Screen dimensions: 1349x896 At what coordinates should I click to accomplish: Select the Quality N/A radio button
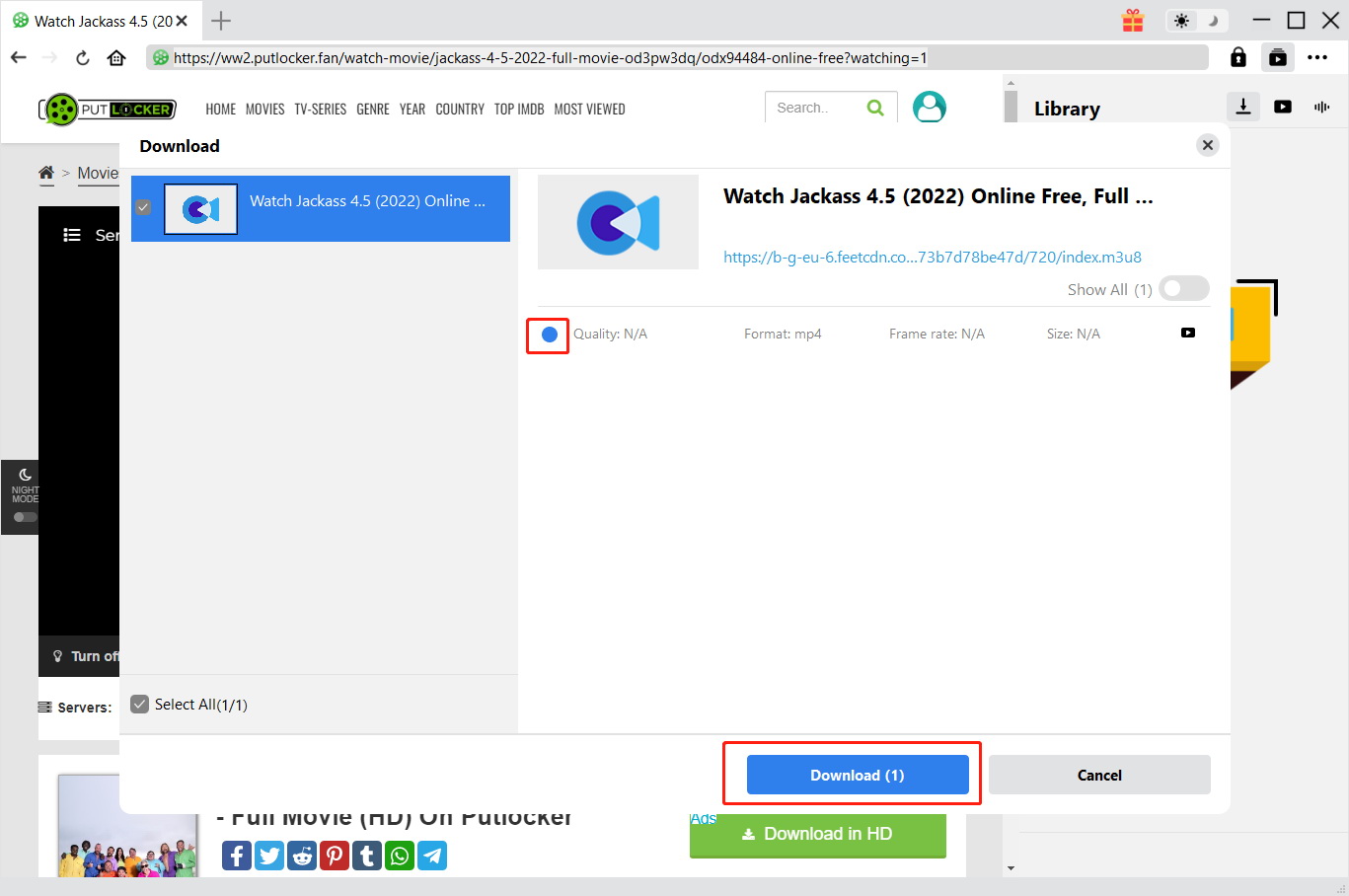[550, 335]
